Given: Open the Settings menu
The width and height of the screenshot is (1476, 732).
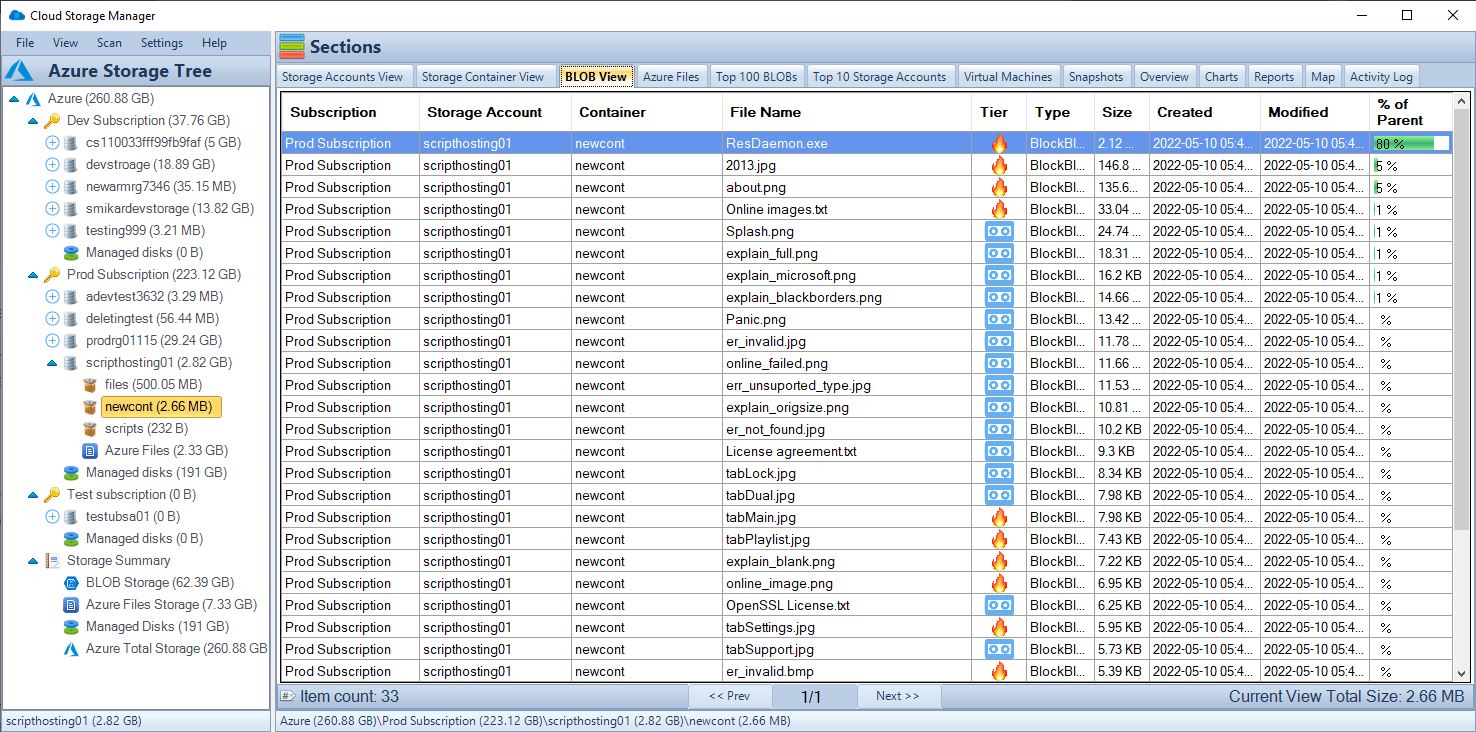Looking at the screenshot, I should click(162, 43).
